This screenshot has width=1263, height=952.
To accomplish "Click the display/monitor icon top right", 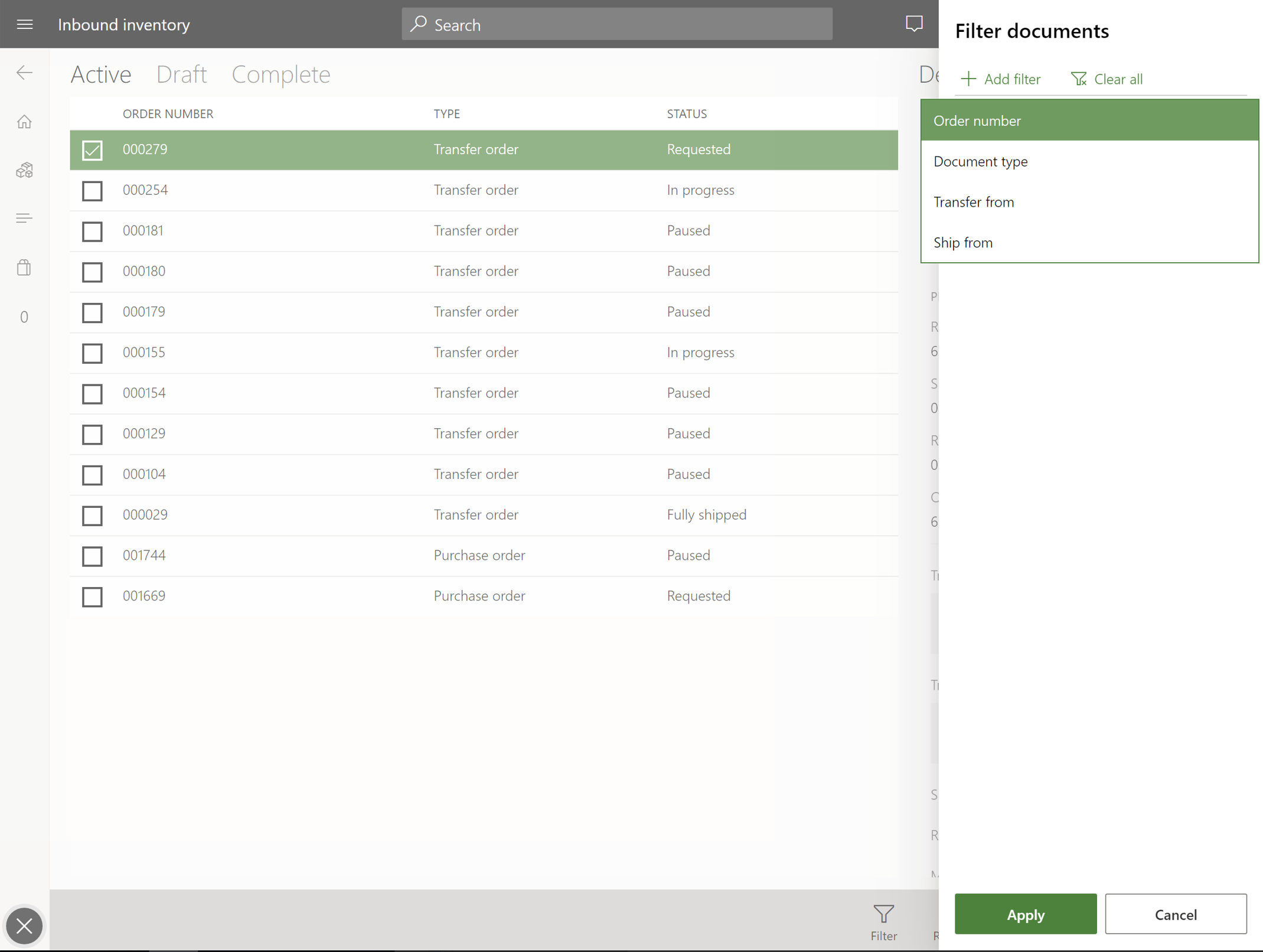I will tap(913, 24).
